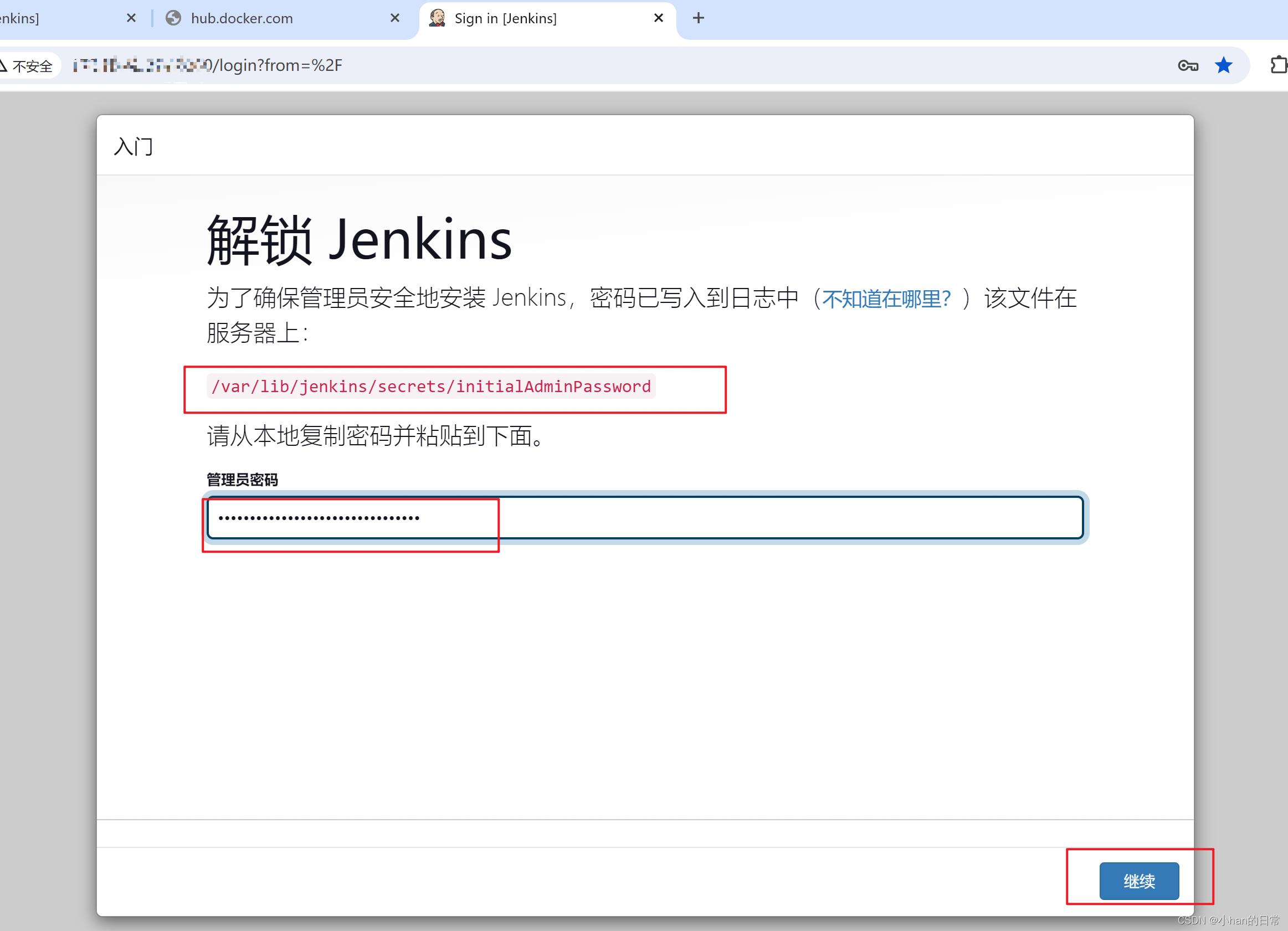Click the initialAdminPassword file path text
This screenshot has width=1288, height=931.
click(x=431, y=387)
